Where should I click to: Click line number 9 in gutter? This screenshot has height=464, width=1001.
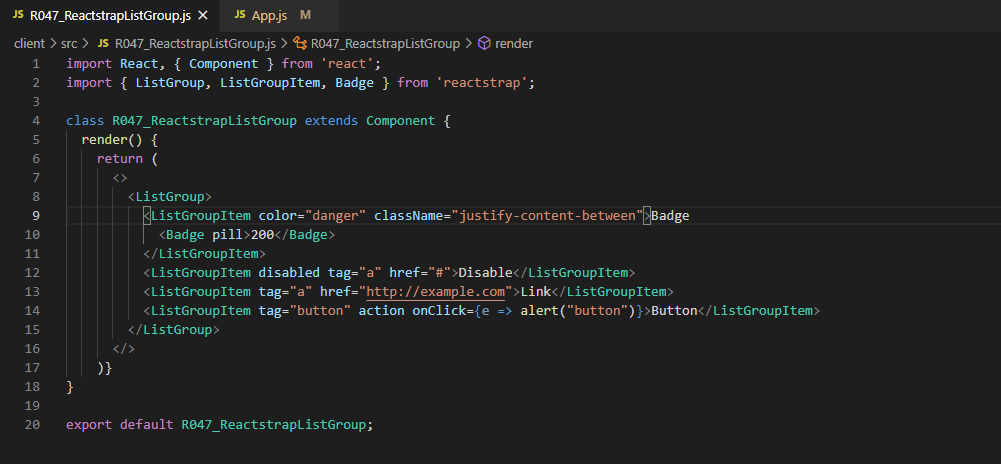coord(36,216)
